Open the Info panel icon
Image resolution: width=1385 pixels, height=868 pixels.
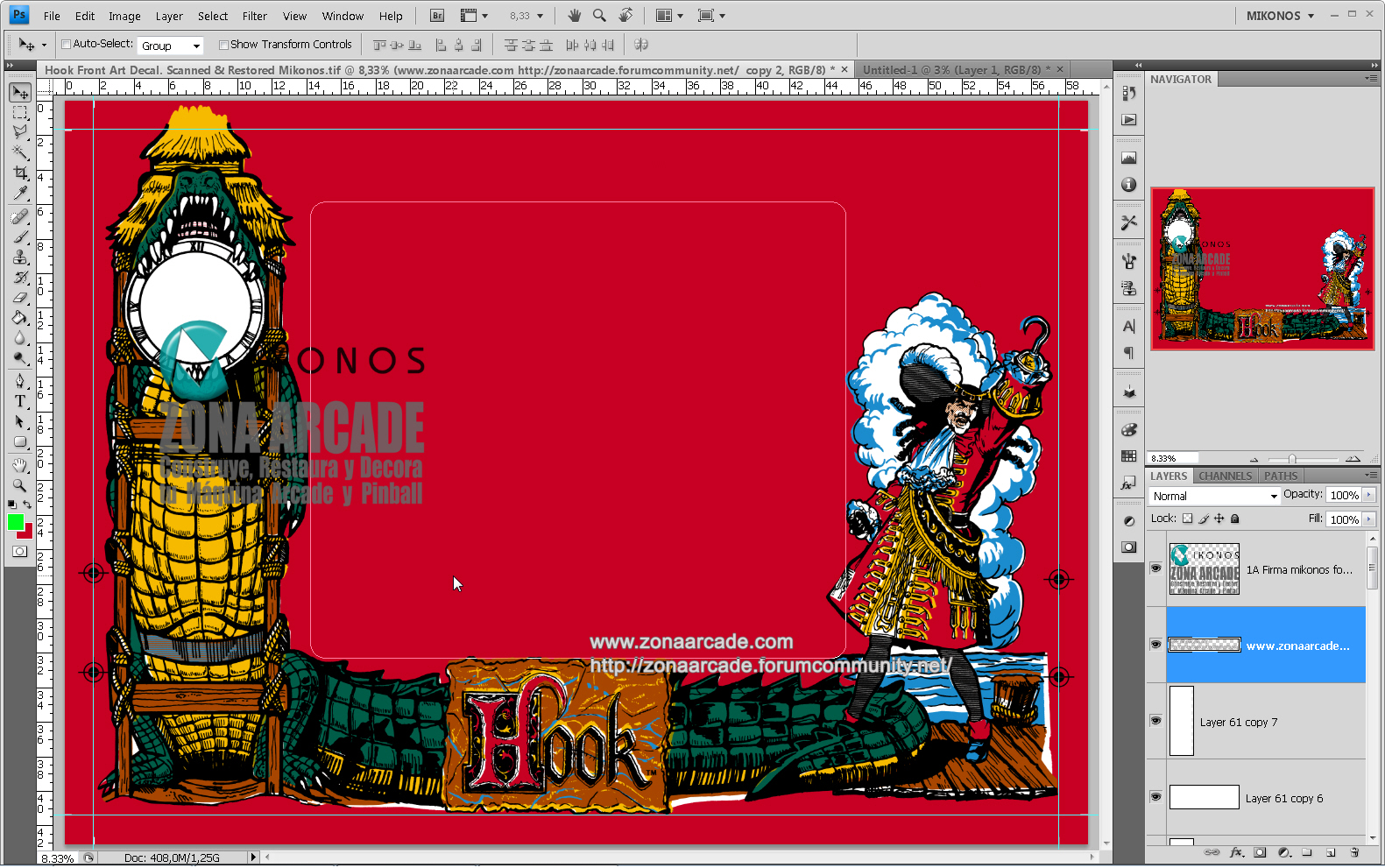click(1128, 185)
